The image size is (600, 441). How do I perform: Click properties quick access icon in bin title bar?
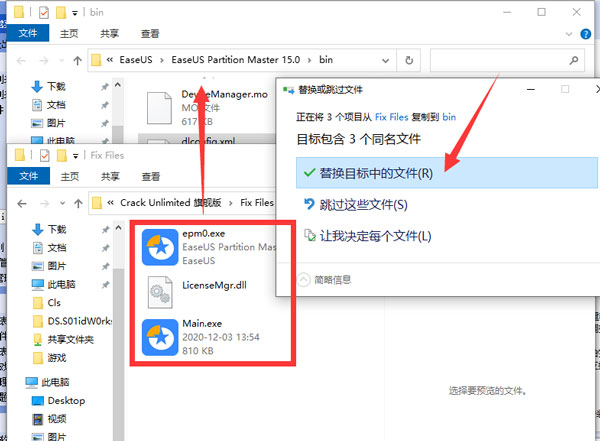click(x=44, y=13)
